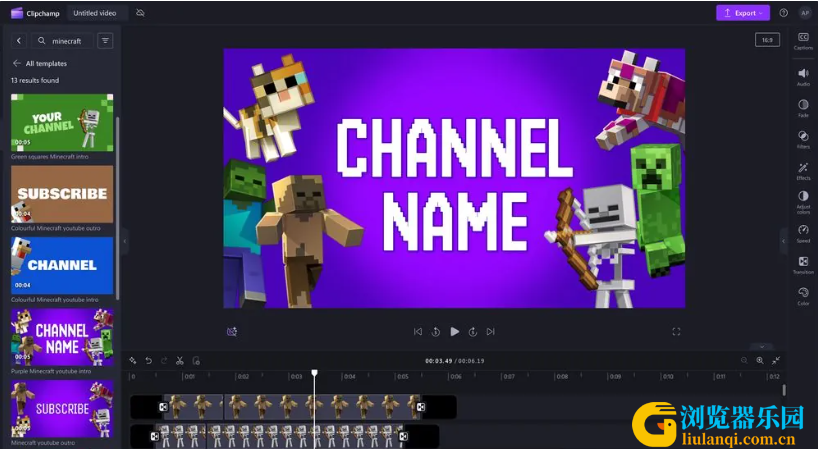This screenshot has height=449, width=818.
Task: Open the Captions panel
Action: [x=803, y=41]
